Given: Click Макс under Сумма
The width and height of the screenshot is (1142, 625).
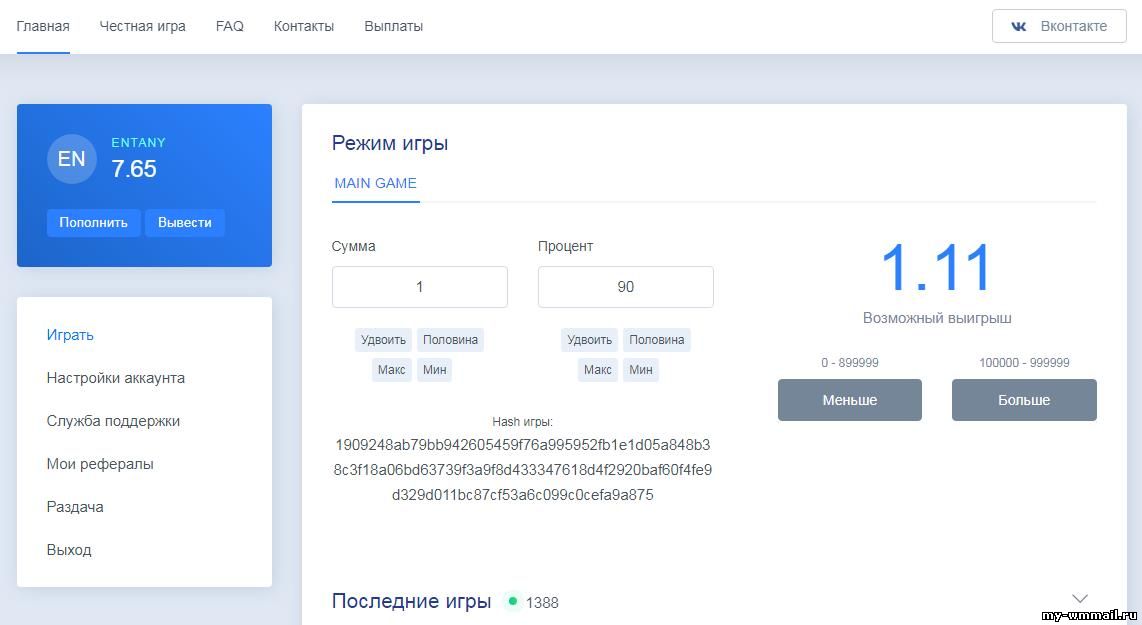Looking at the screenshot, I should [391, 370].
